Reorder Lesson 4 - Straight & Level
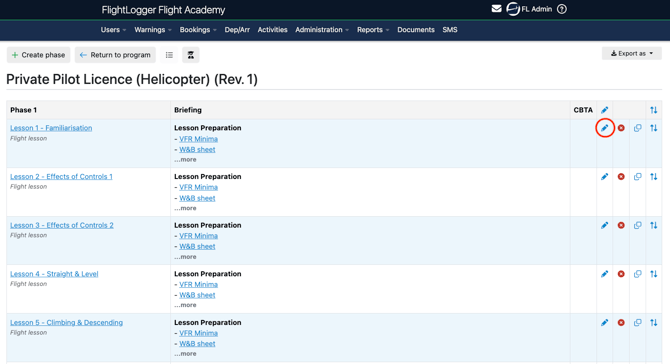 click(x=654, y=274)
